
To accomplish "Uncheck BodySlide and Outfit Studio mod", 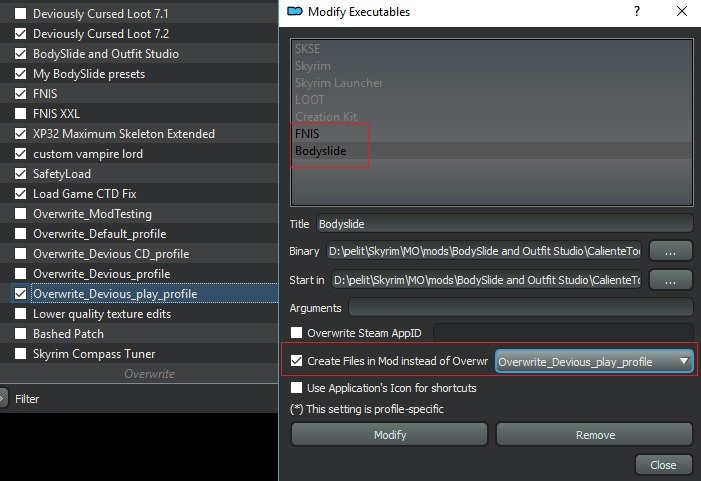I will [x=21, y=54].
